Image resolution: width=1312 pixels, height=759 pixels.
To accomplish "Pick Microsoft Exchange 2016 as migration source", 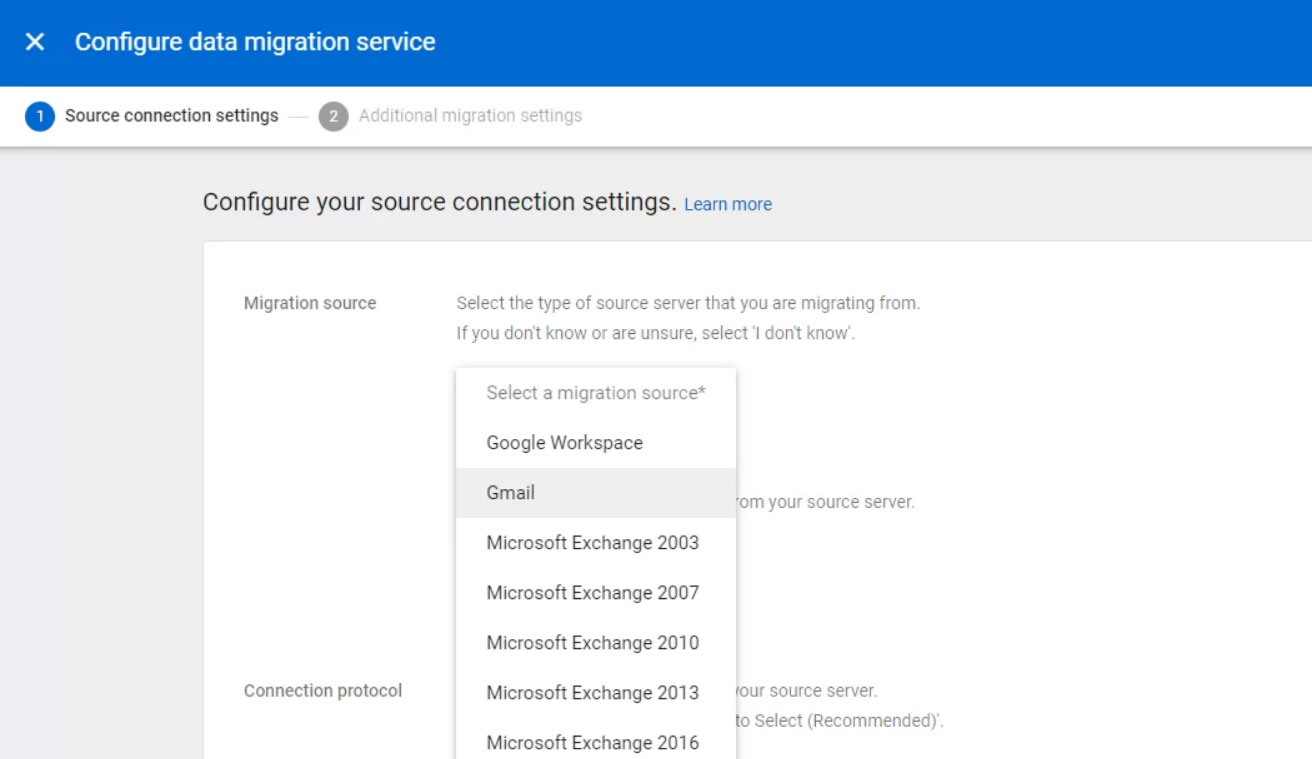I will point(591,742).
